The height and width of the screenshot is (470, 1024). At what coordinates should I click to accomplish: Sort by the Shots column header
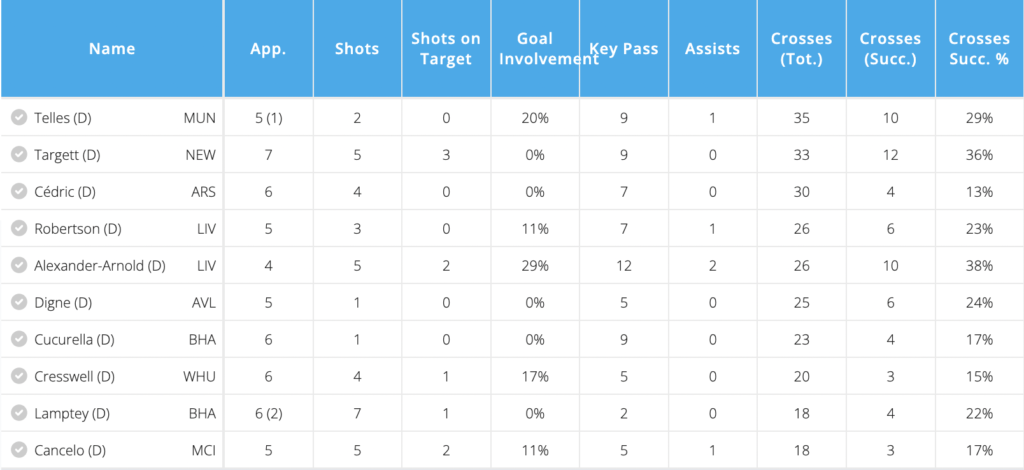coord(357,48)
